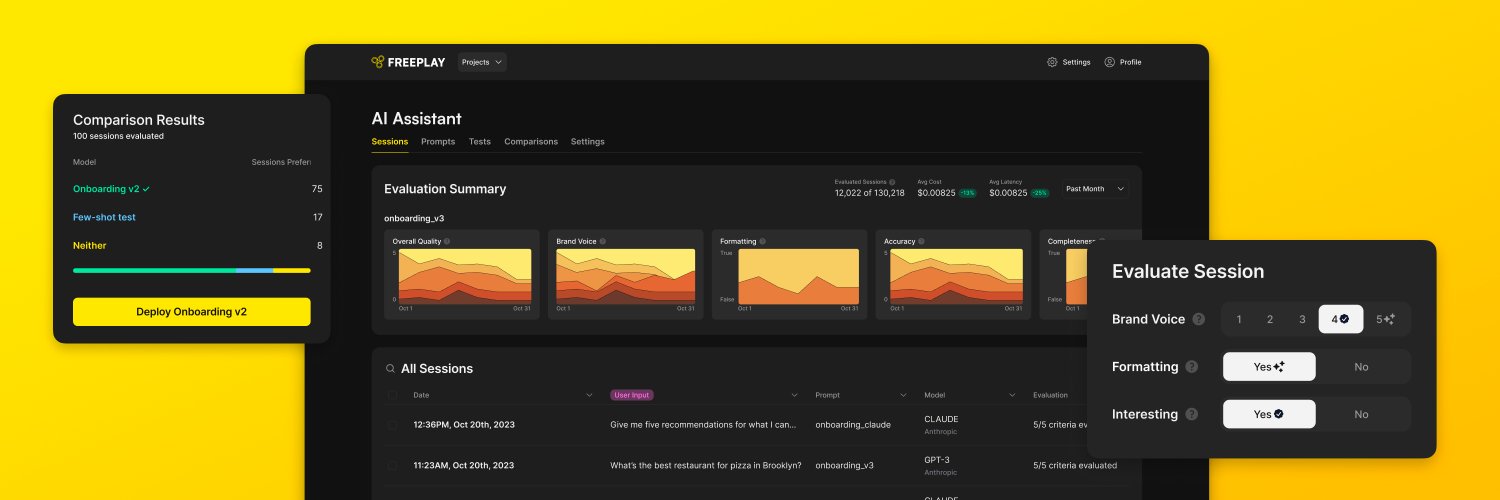The height and width of the screenshot is (500, 1500).
Task: Select rating 4 for Brand Voice
Action: pos(1339,320)
